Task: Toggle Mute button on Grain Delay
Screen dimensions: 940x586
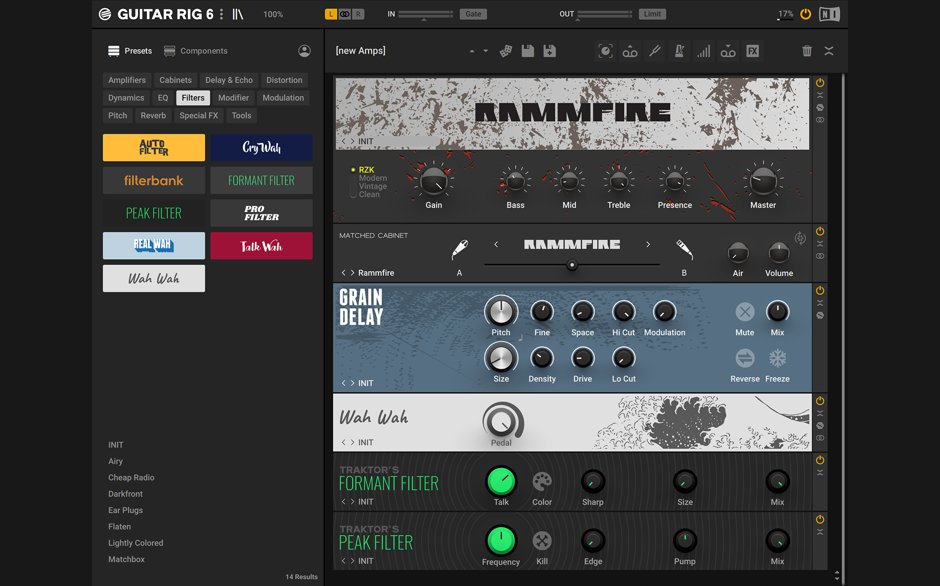Action: [745, 312]
